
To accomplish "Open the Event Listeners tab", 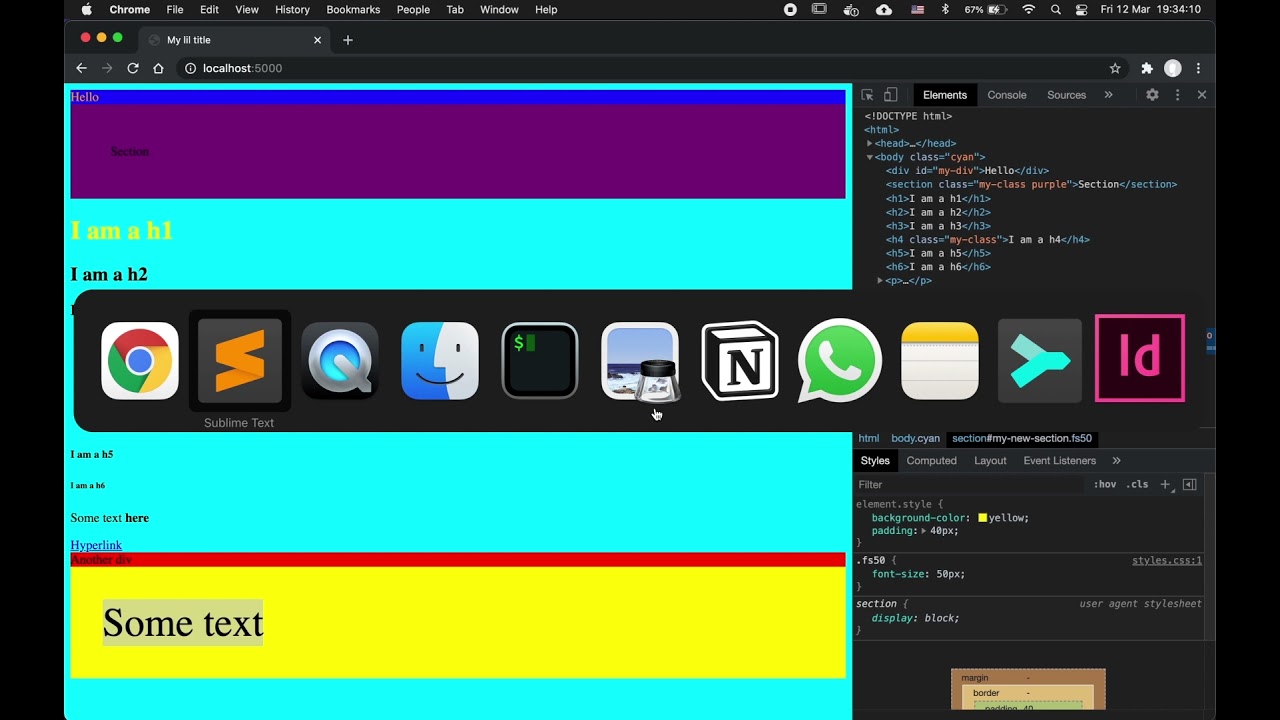I will [x=1060, y=461].
